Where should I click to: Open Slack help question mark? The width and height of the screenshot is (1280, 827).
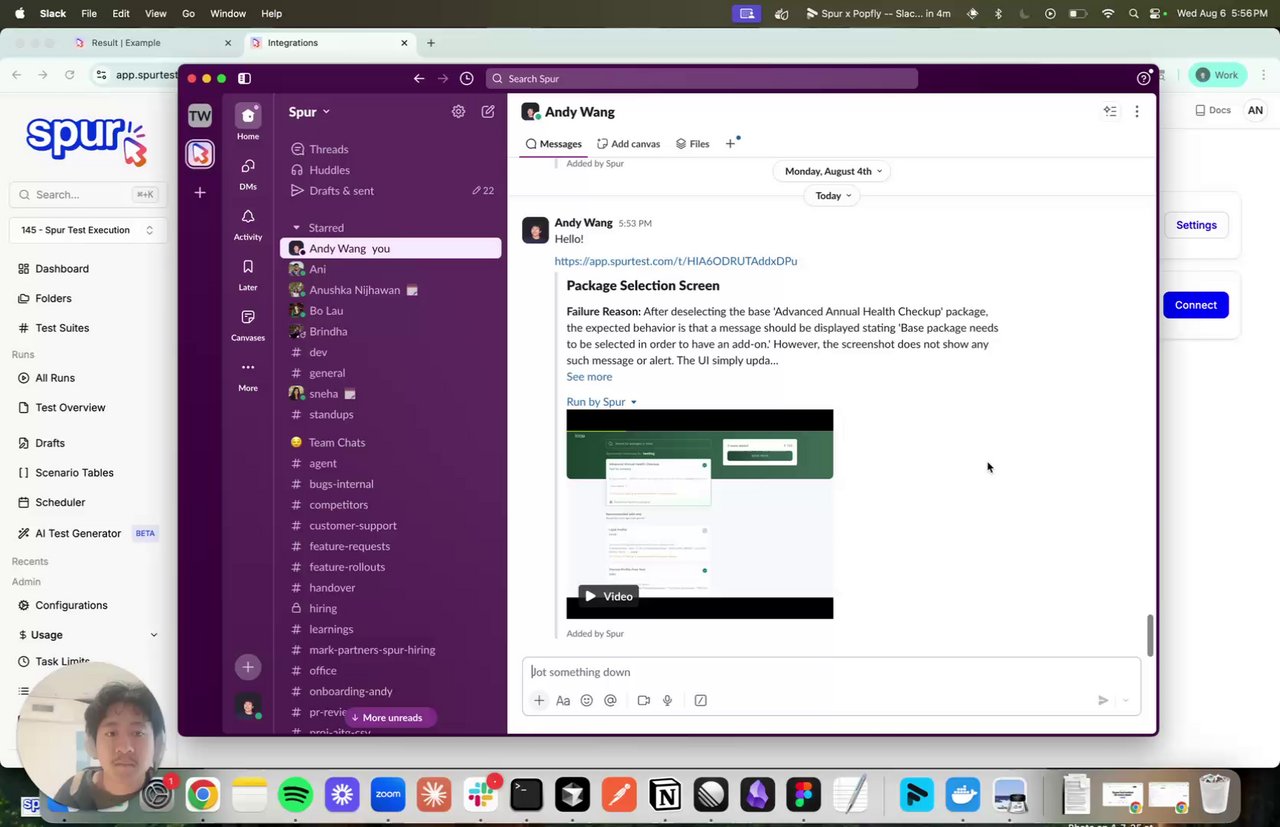pyautogui.click(x=1144, y=79)
